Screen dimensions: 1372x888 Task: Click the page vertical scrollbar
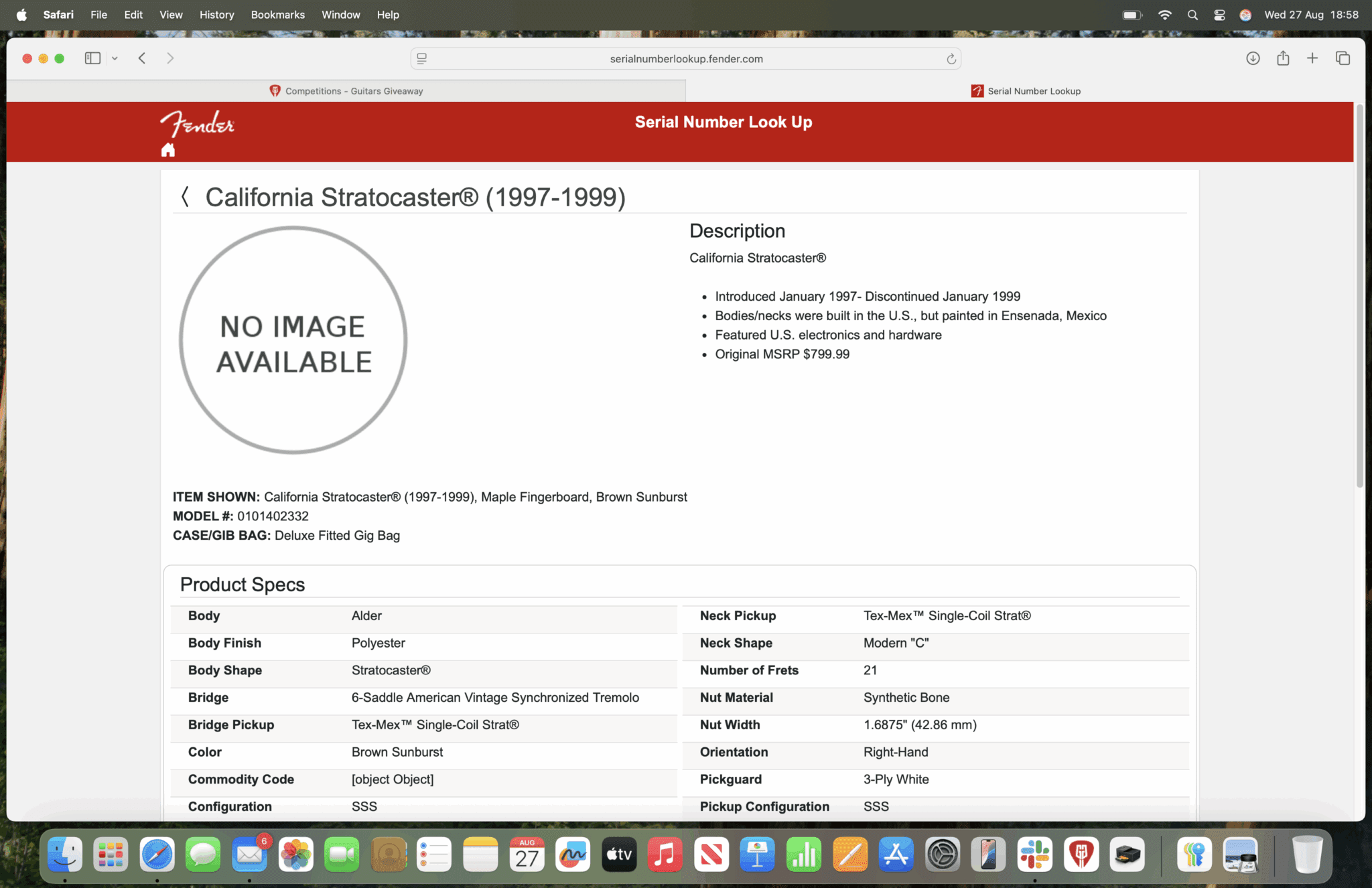(x=1359, y=295)
